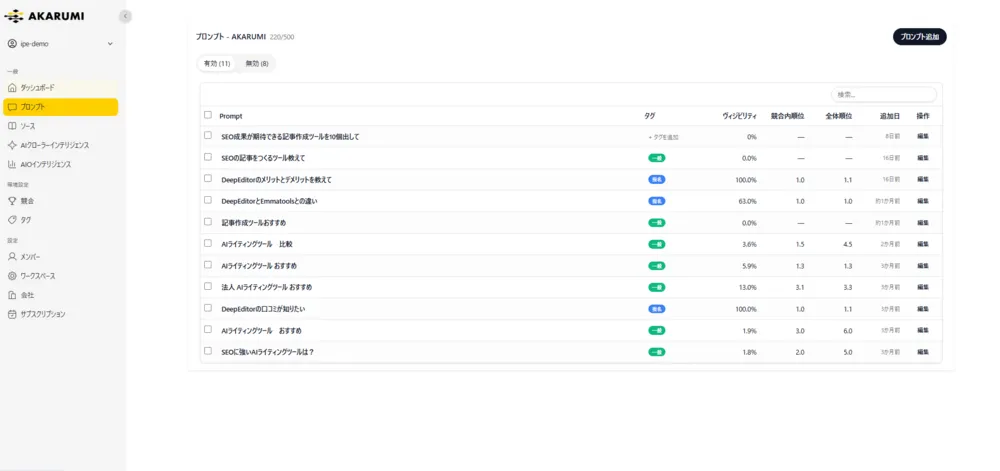Click 編集 for SEOに強いAIライティングツールは？

point(923,352)
